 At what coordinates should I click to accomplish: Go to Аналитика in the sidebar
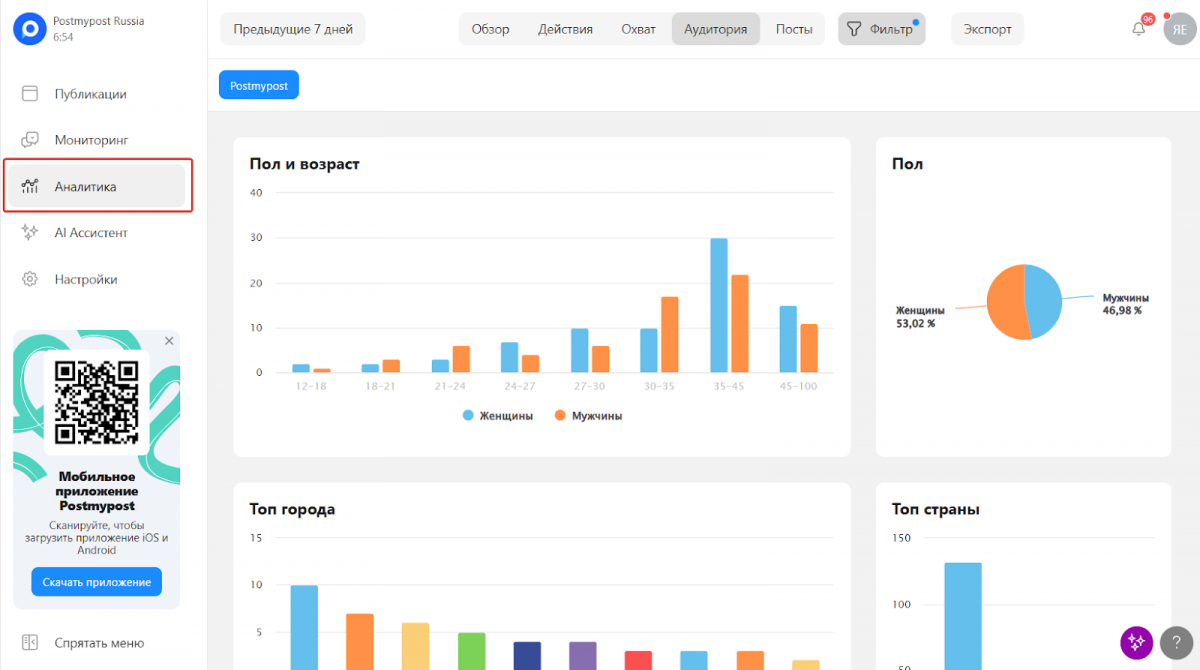[x=97, y=186]
